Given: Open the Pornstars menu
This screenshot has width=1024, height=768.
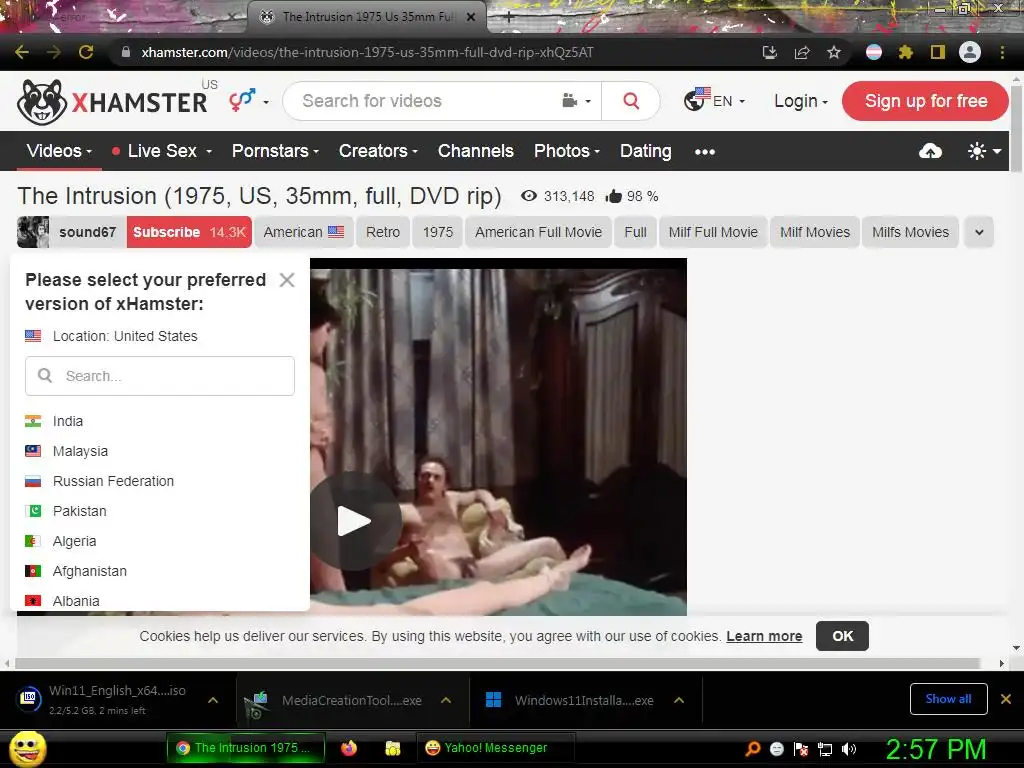Looking at the screenshot, I should coord(275,151).
